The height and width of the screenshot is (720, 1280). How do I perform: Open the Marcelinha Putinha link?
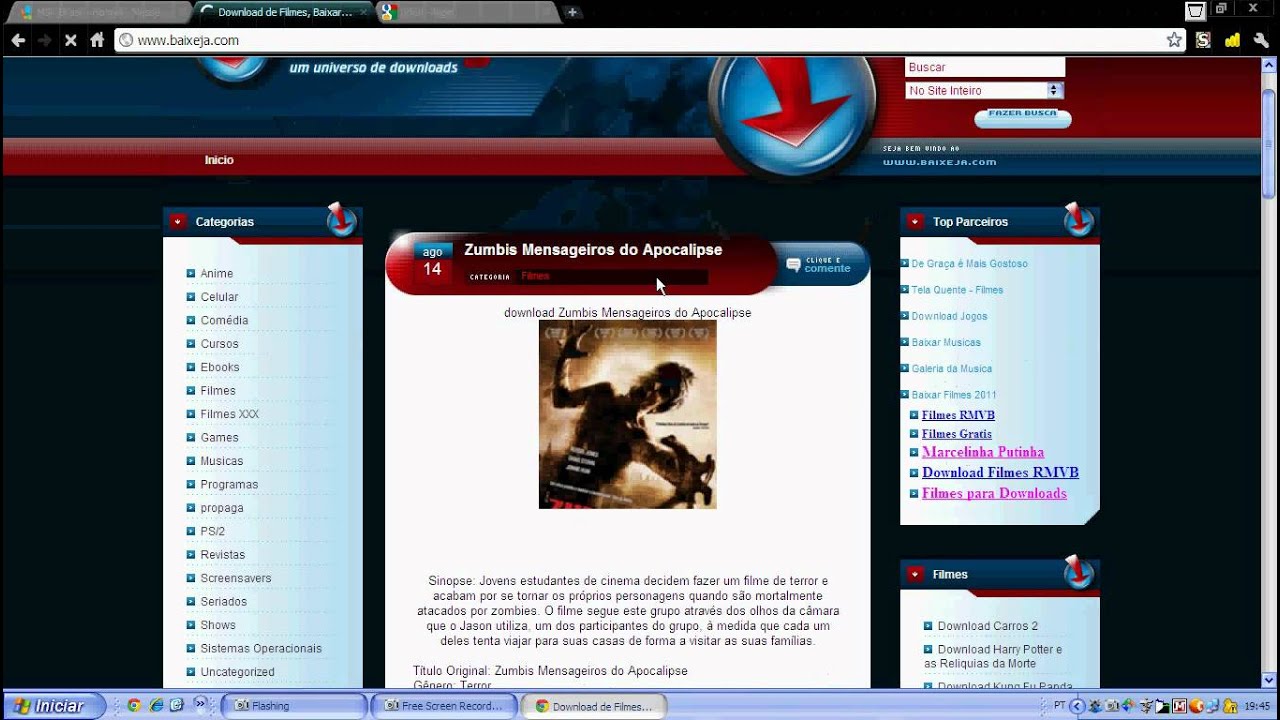[x=983, y=452]
